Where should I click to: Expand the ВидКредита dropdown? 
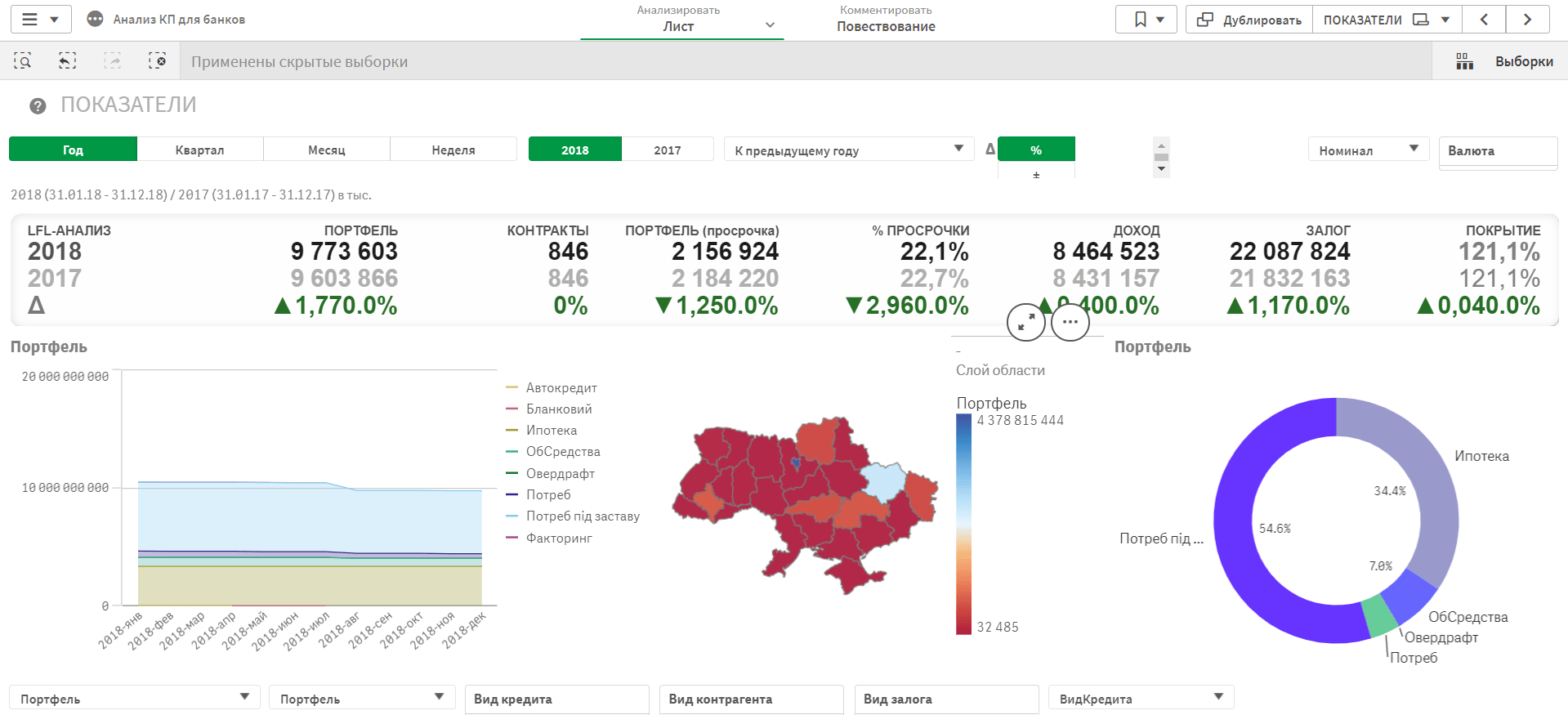1140,698
